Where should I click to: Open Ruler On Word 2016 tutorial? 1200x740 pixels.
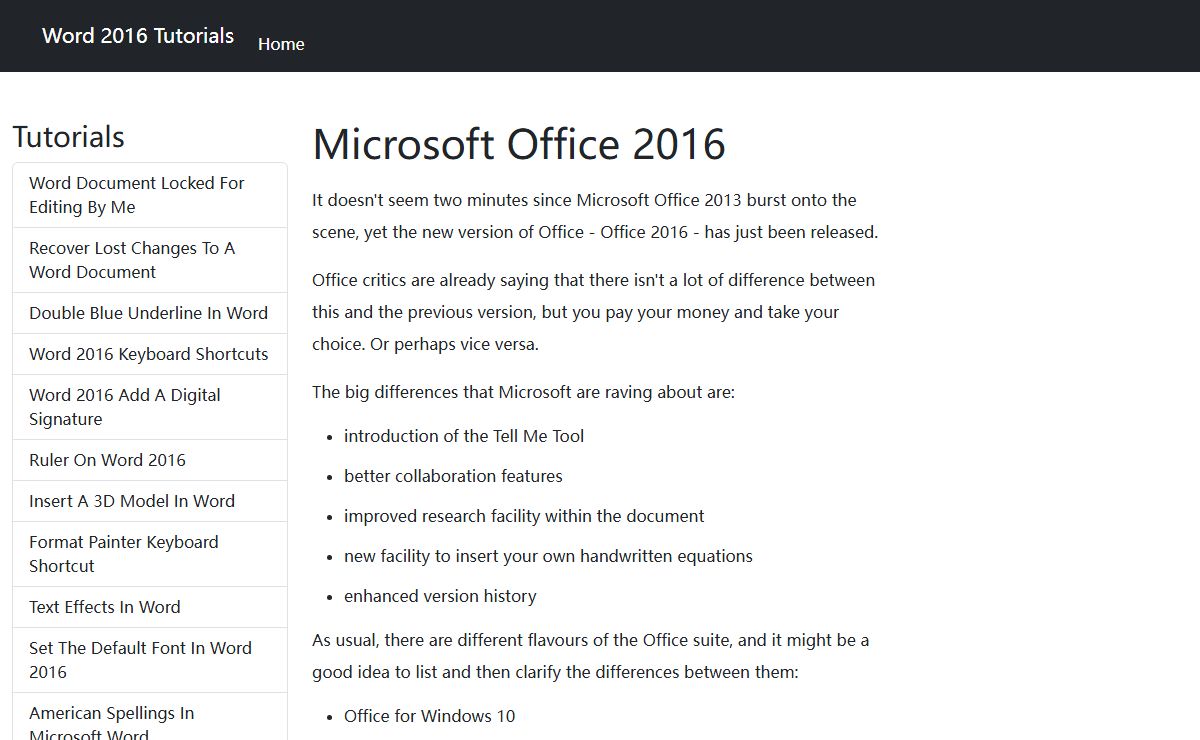[x=107, y=460]
